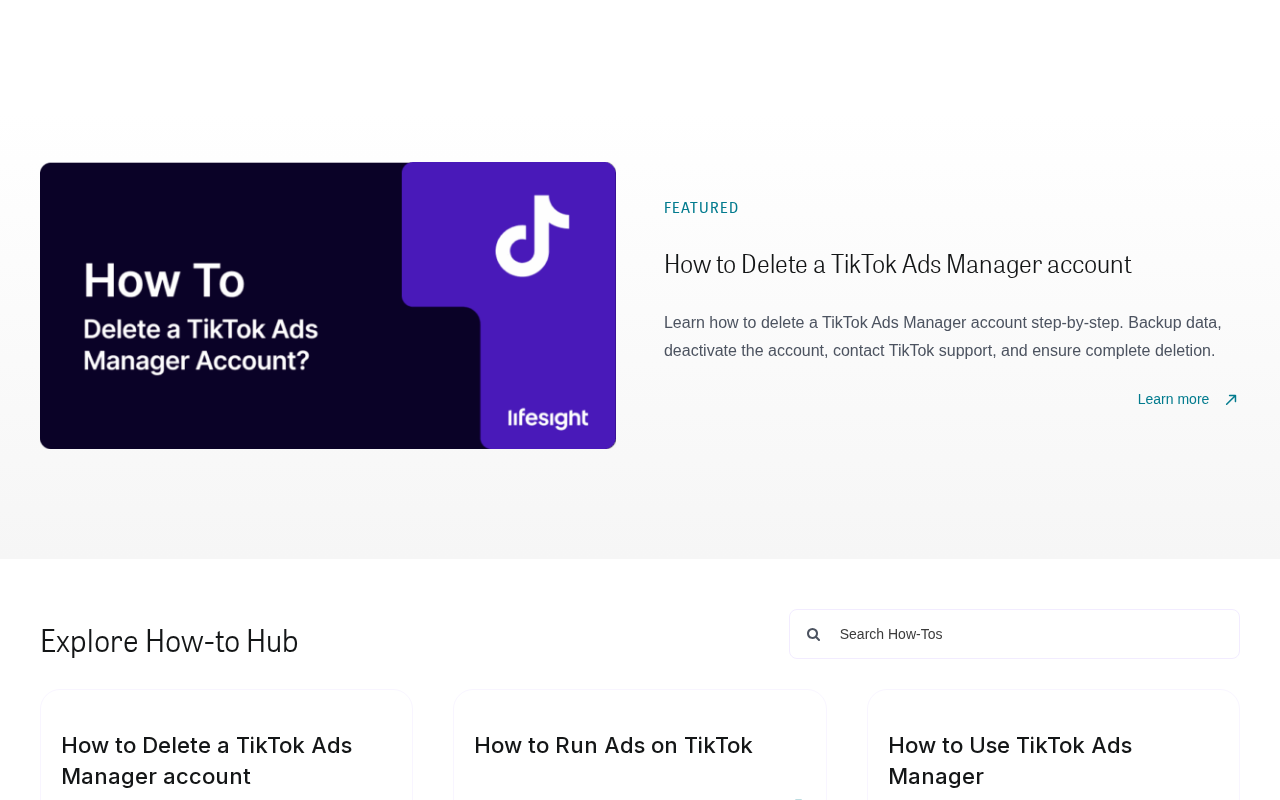Click the Search How-Tos placeholder text

pos(891,634)
